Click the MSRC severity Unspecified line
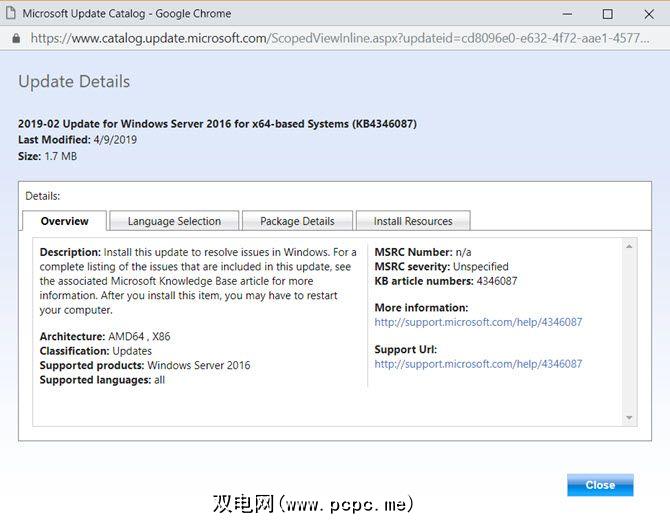The width and height of the screenshot is (670, 527). (x=441, y=267)
